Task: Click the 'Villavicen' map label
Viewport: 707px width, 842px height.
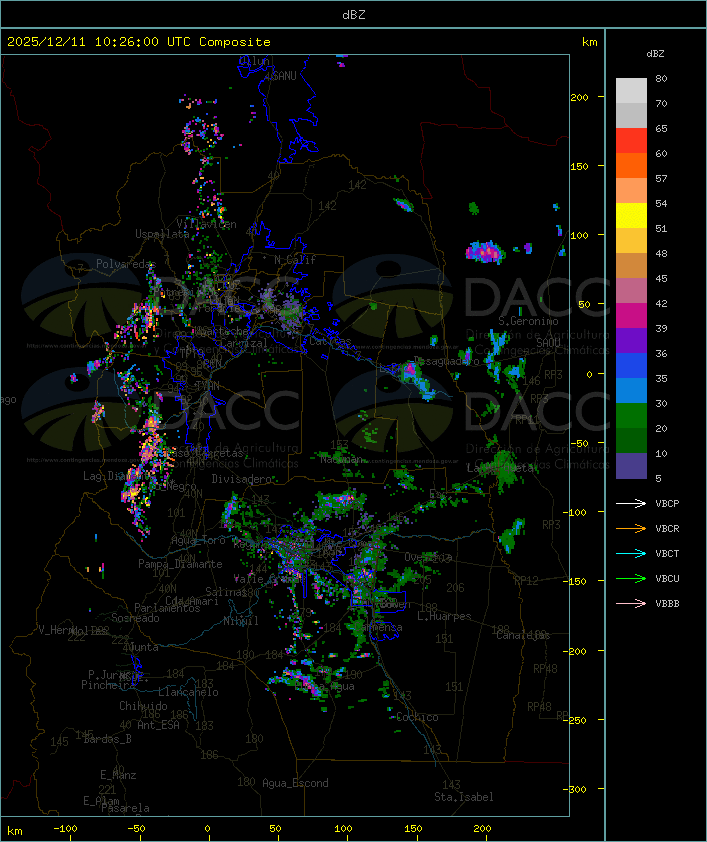Action: (x=207, y=224)
